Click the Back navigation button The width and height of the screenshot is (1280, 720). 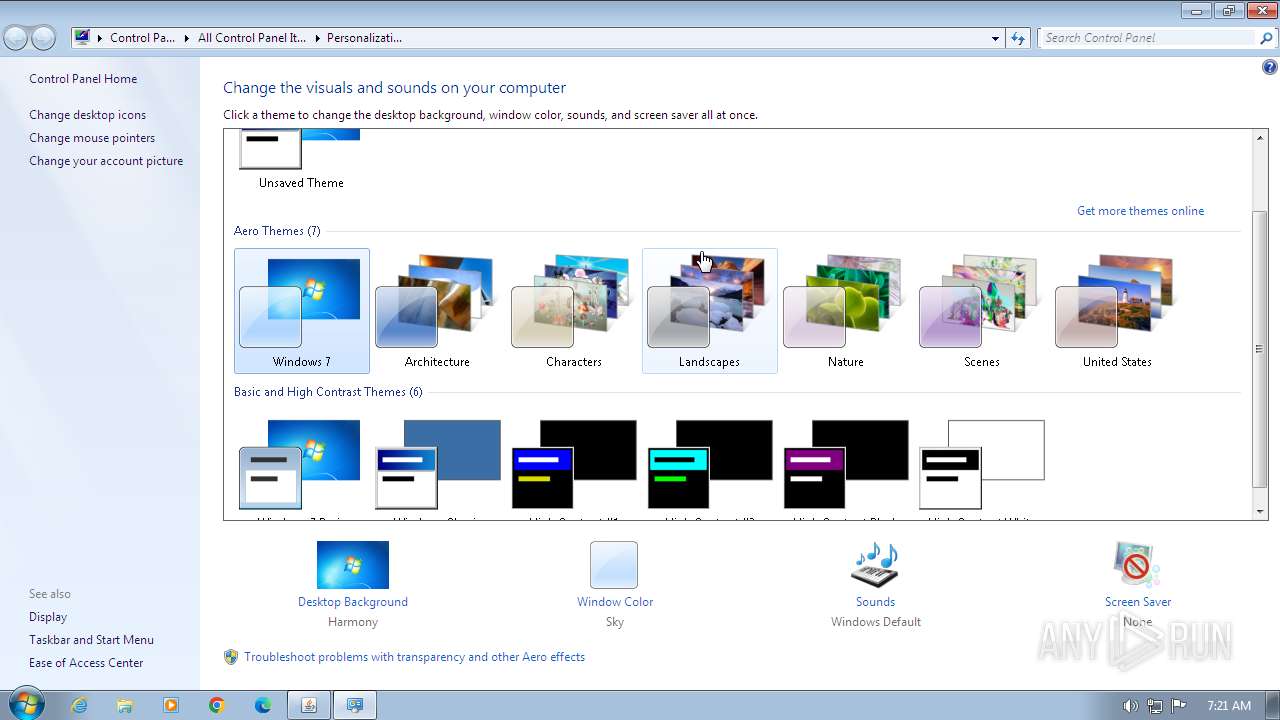point(16,38)
